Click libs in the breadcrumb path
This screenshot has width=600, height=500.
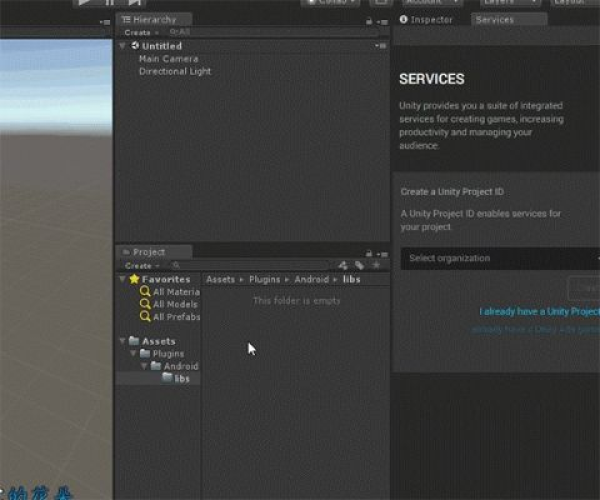tap(352, 279)
